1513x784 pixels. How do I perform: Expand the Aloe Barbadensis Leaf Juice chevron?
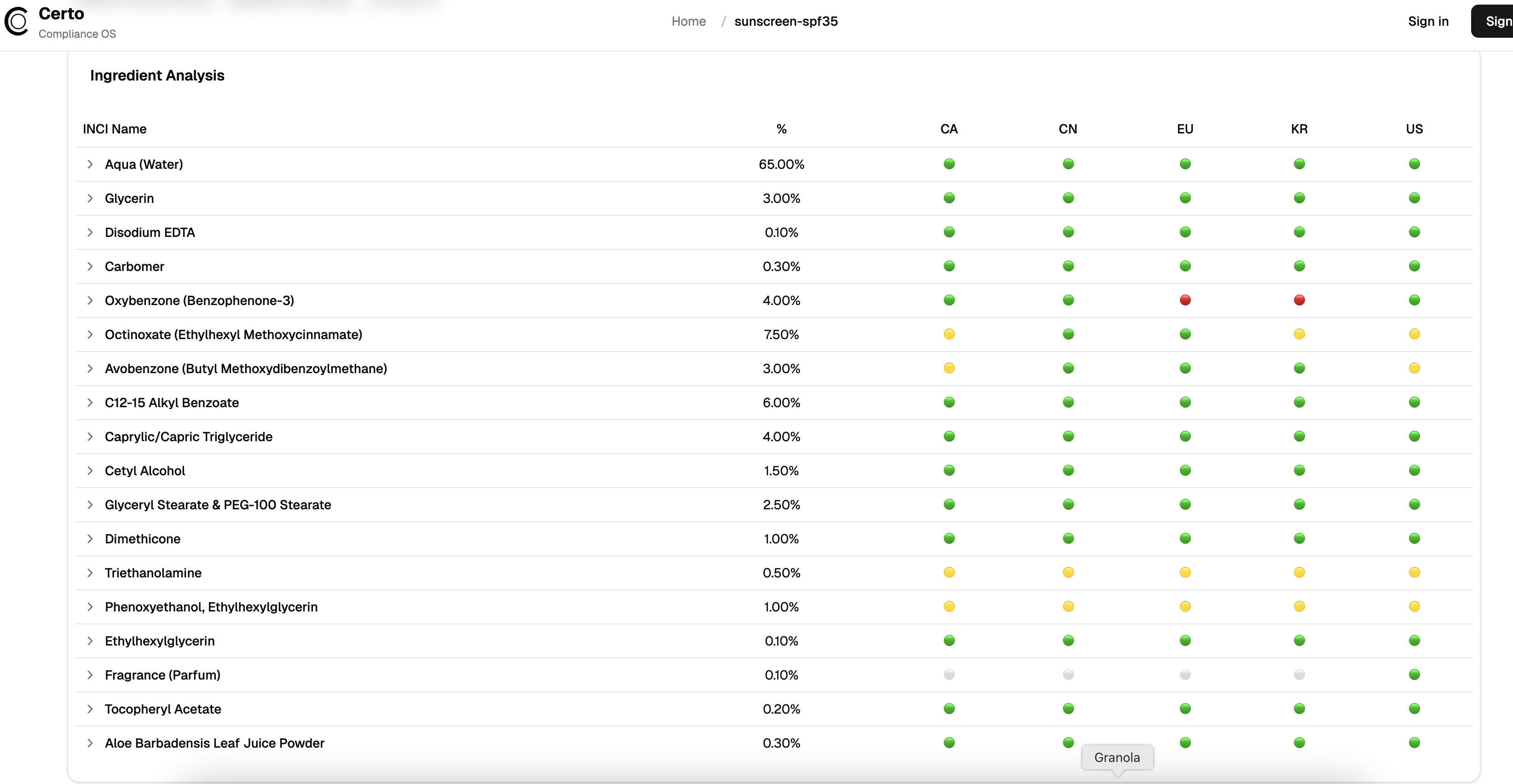tap(90, 744)
